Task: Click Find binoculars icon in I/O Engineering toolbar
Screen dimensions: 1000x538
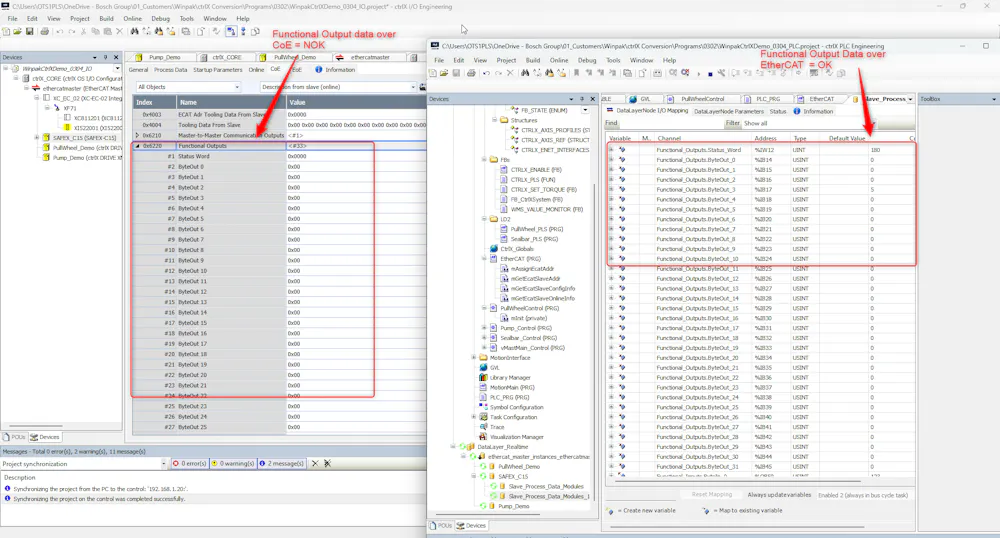Action: [135, 31]
